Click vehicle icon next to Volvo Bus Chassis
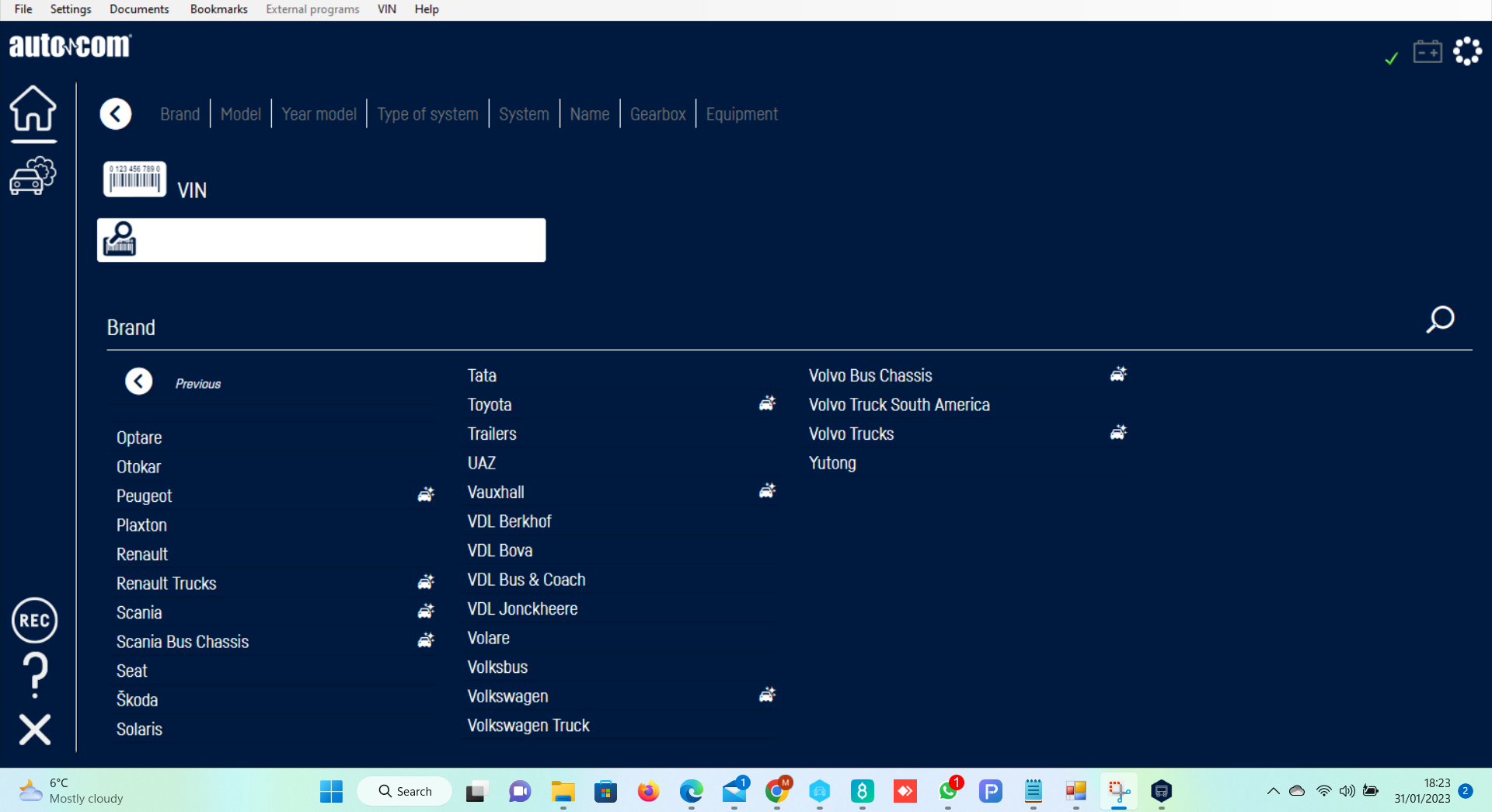 1118,374
